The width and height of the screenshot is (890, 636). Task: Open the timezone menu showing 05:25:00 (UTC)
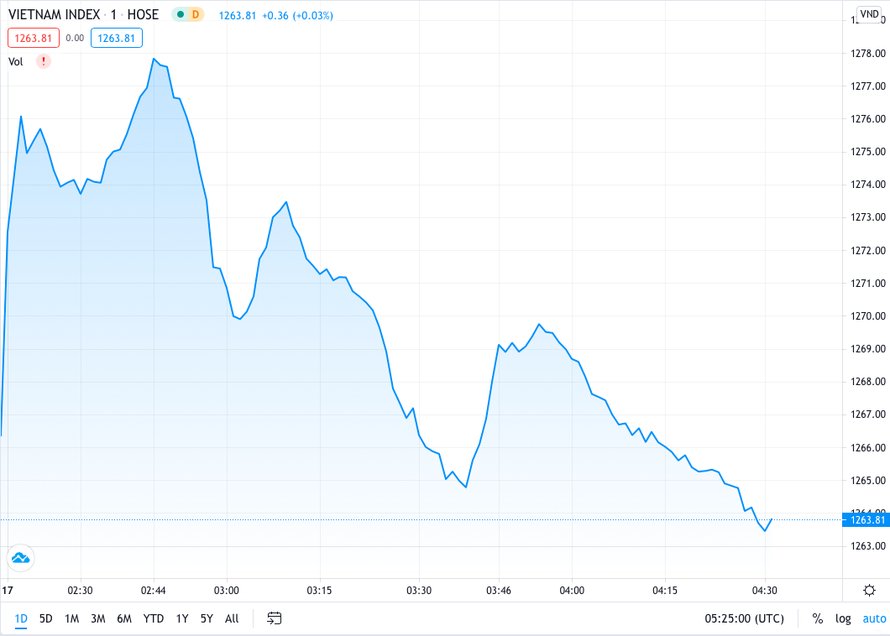(744, 619)
